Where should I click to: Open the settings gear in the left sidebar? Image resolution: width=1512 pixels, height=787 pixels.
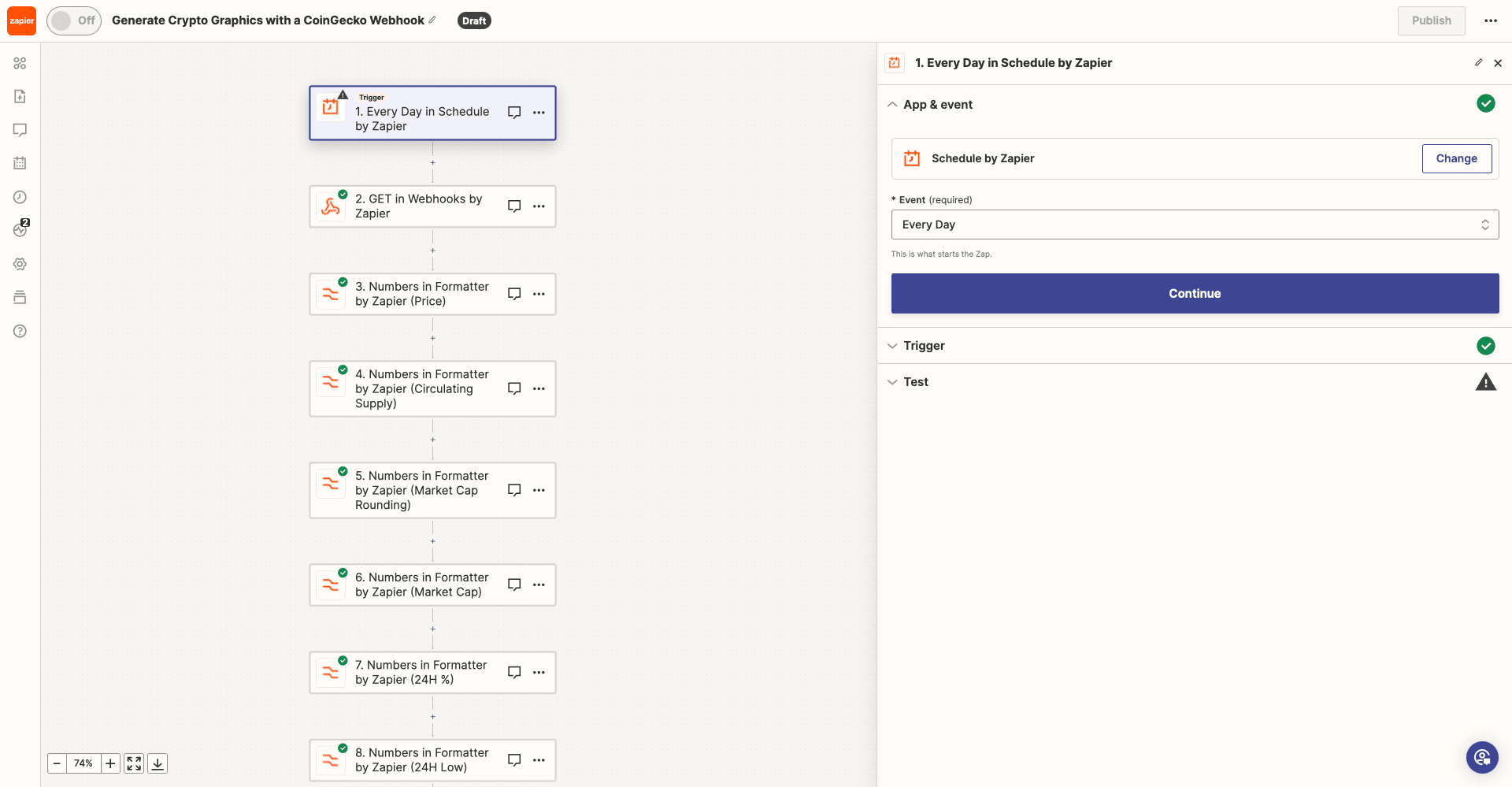20,264
